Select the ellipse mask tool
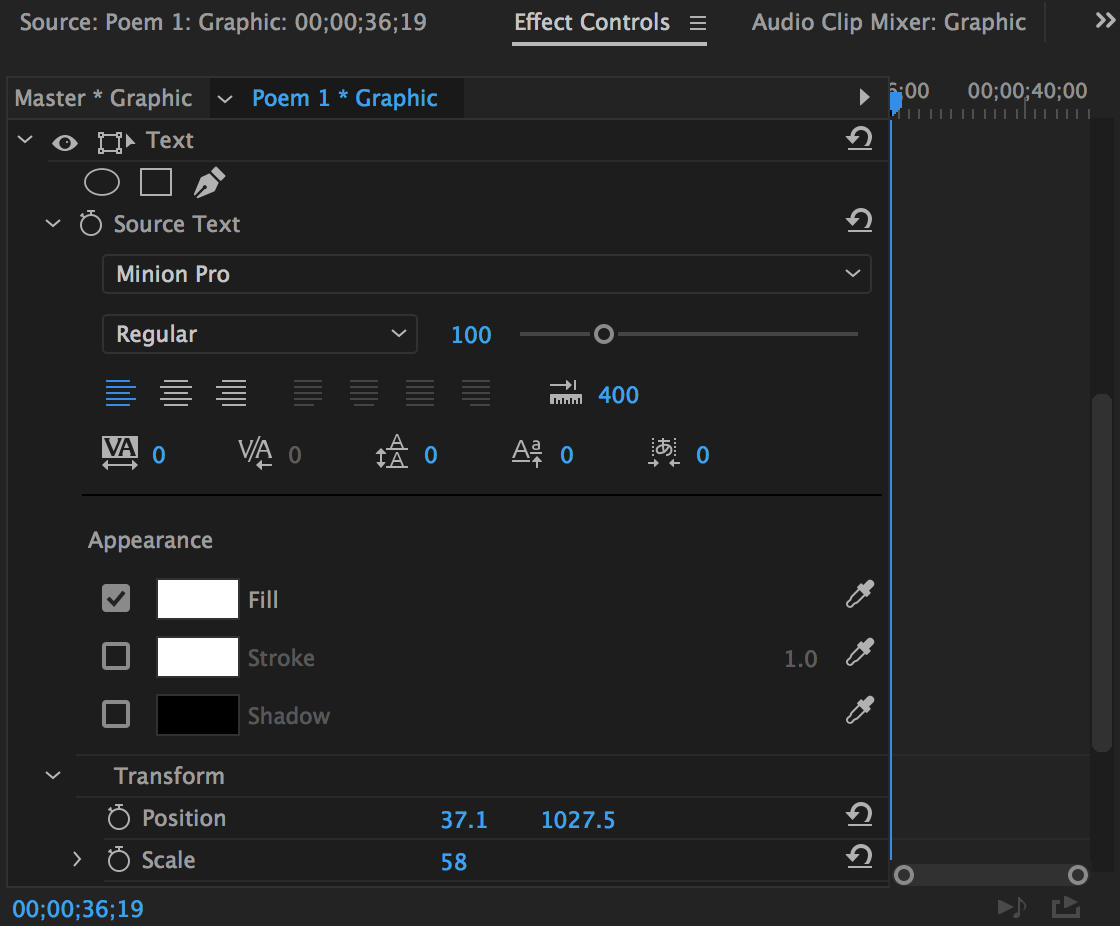 point(102,182)
